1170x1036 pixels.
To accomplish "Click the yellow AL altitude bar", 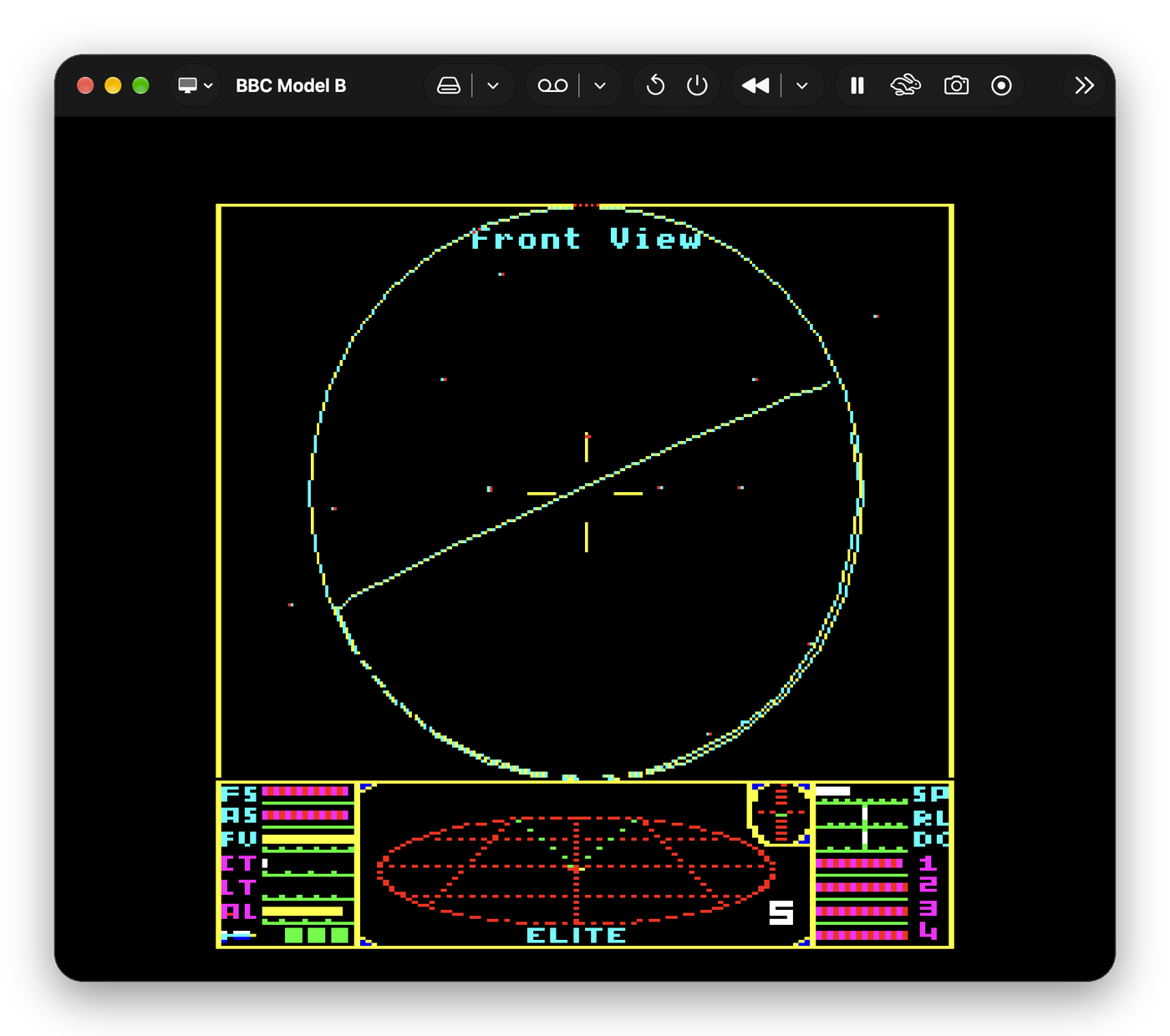I will 303,912.
